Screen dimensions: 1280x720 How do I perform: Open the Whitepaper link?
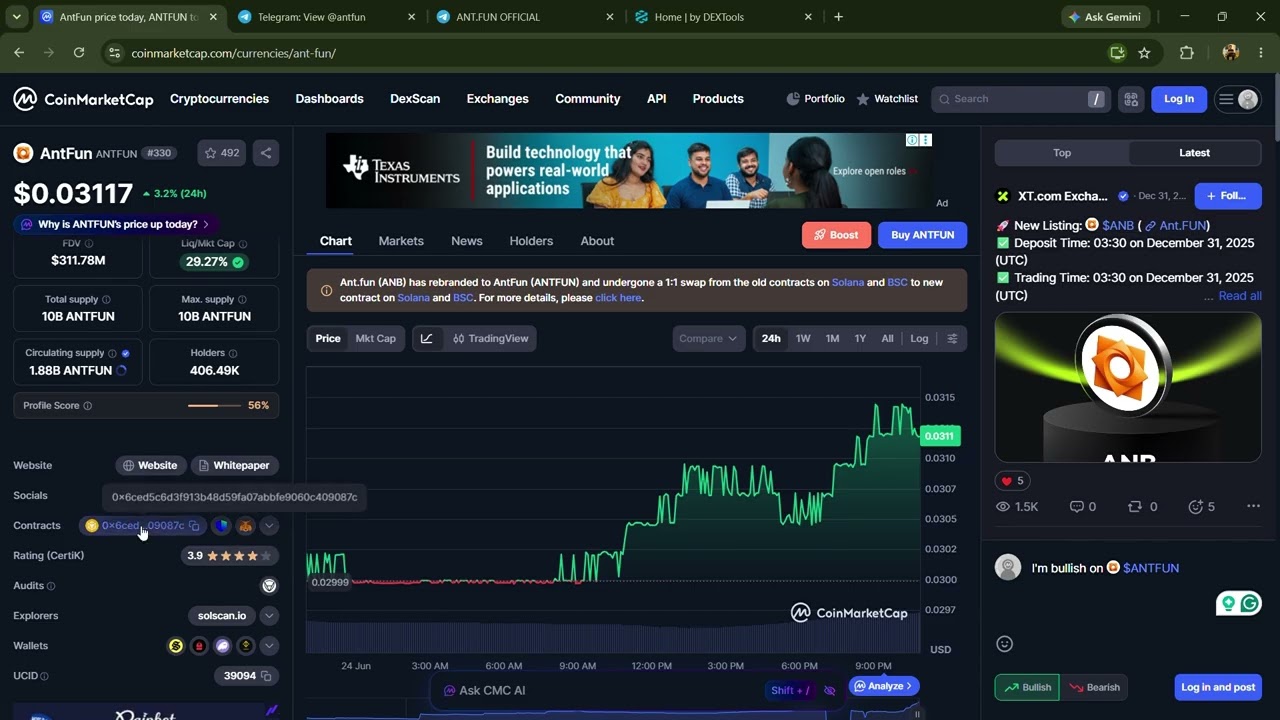234,466
